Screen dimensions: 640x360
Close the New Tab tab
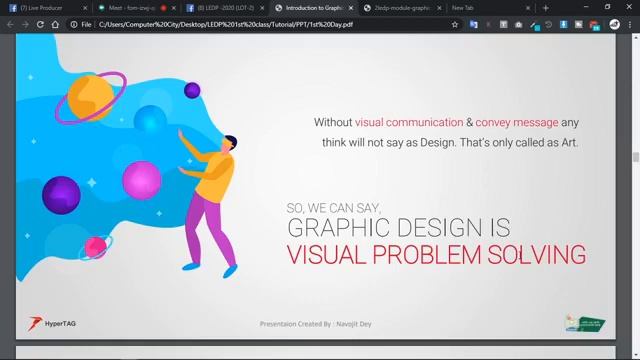click(x=528, y=8)
